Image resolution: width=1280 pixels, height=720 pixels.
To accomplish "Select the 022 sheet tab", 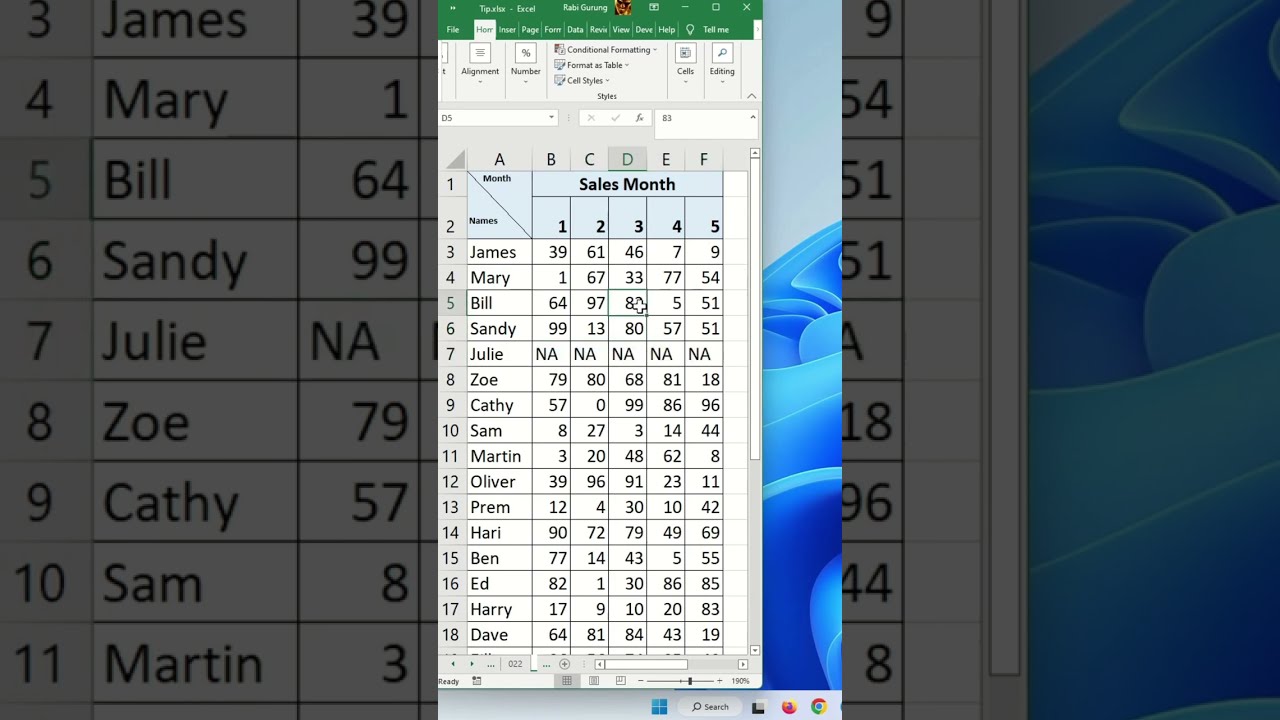I will point(515,664).
